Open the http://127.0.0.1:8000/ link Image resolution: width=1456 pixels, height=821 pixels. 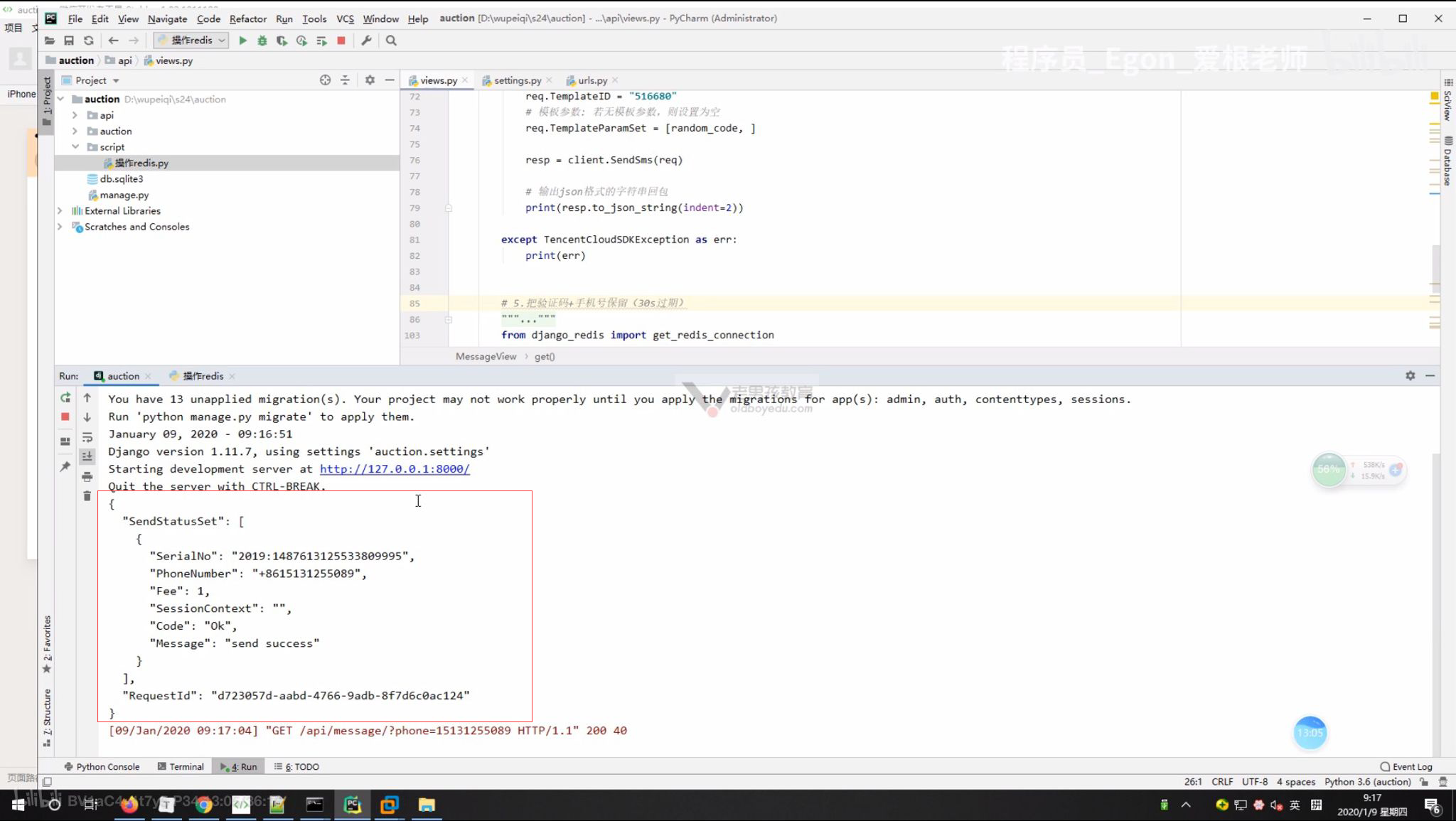[x=395, y=469]
